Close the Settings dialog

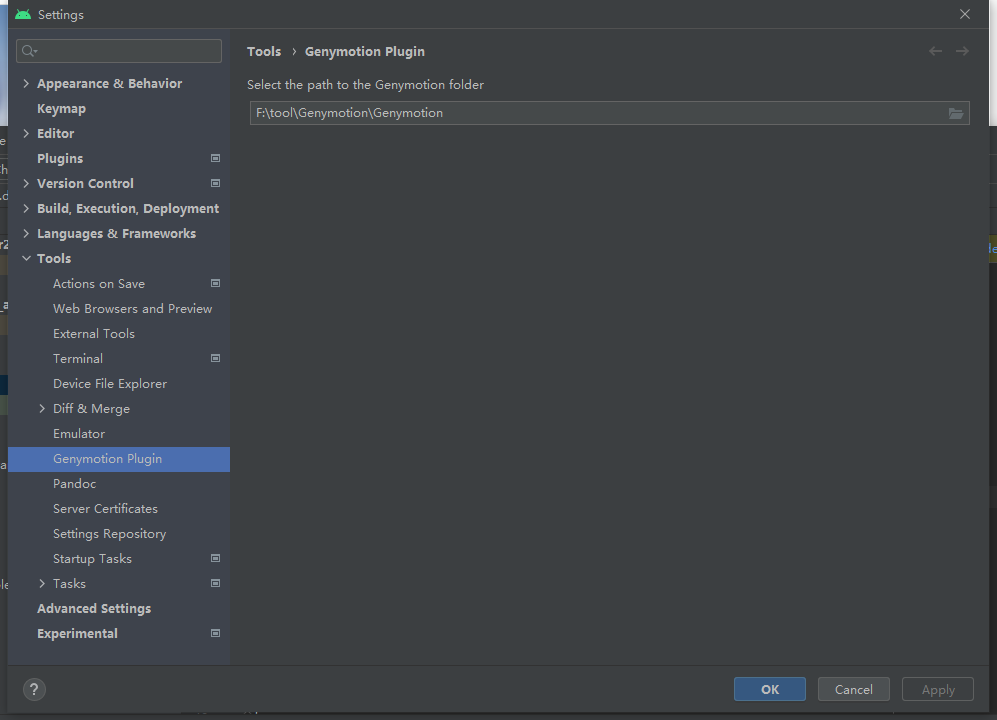click(965, 14)
